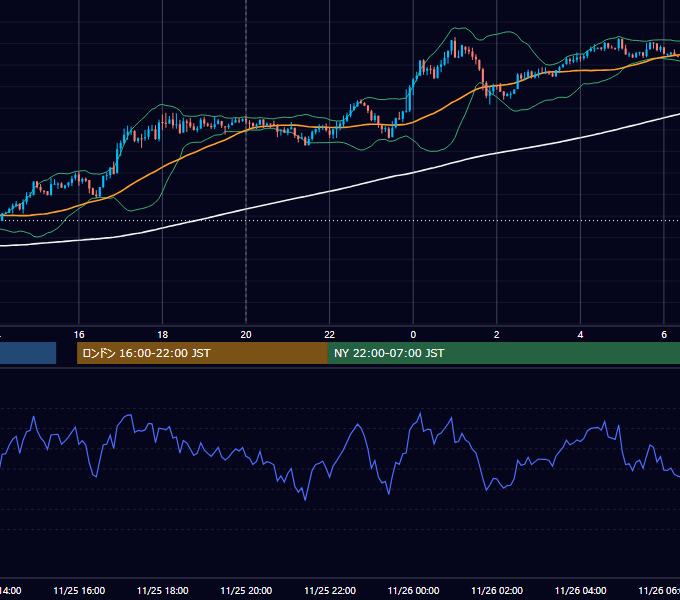The image size is (680, 600).
Task: Click the 11/25 16:00 date label
Action: [x=79, y=590]
